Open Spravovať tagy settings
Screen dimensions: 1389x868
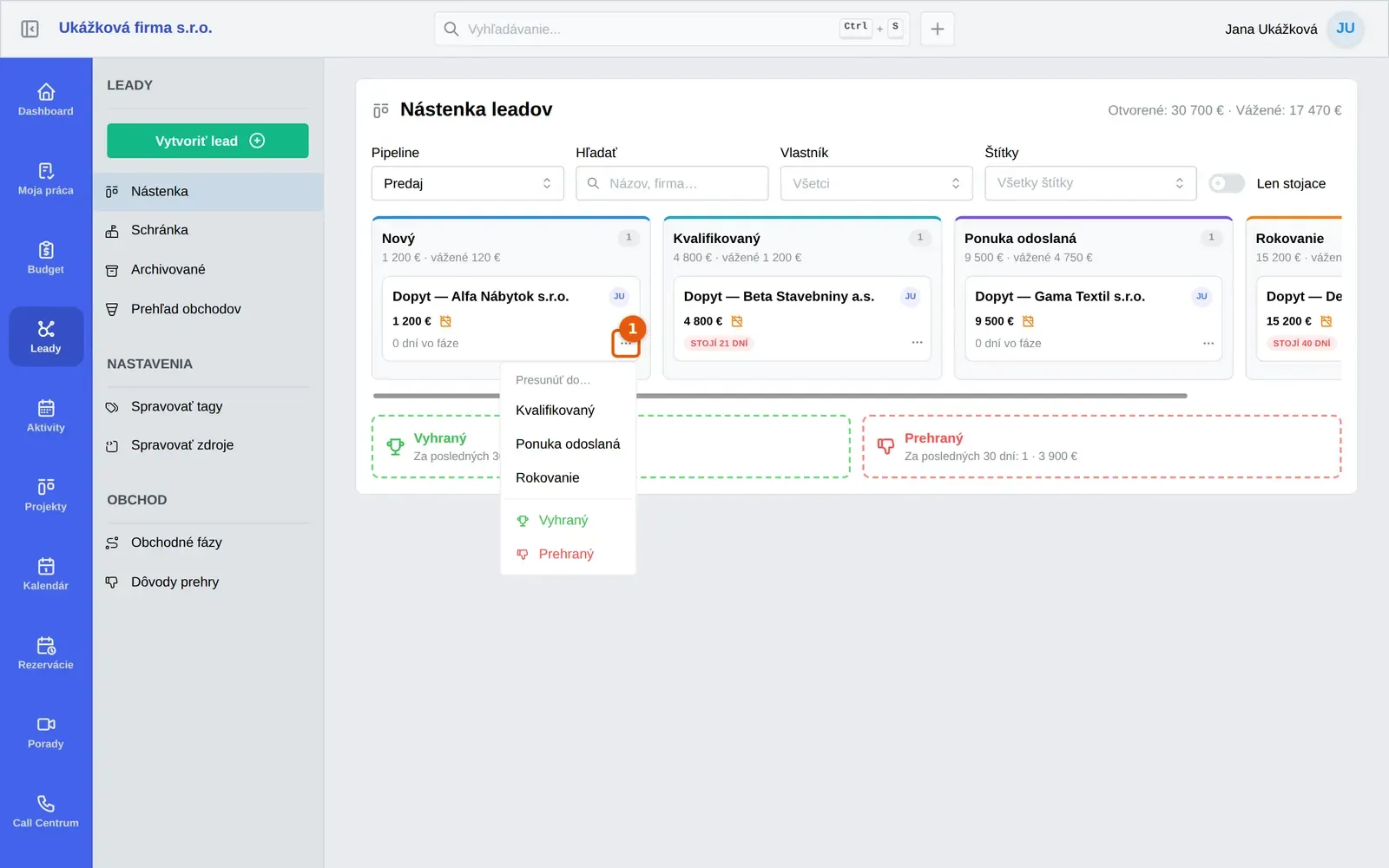208,406
